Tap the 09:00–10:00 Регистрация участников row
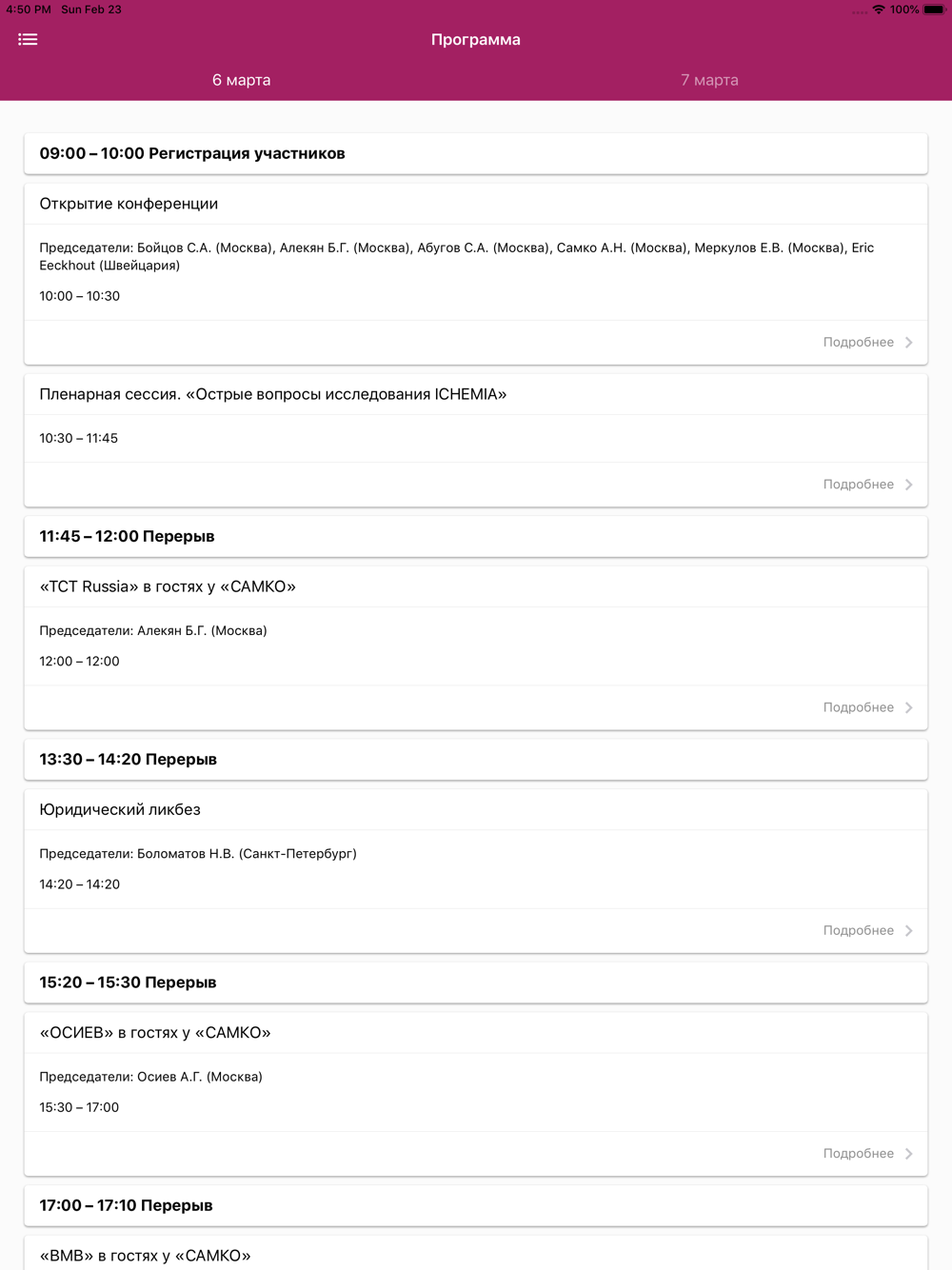 [476, 153]
